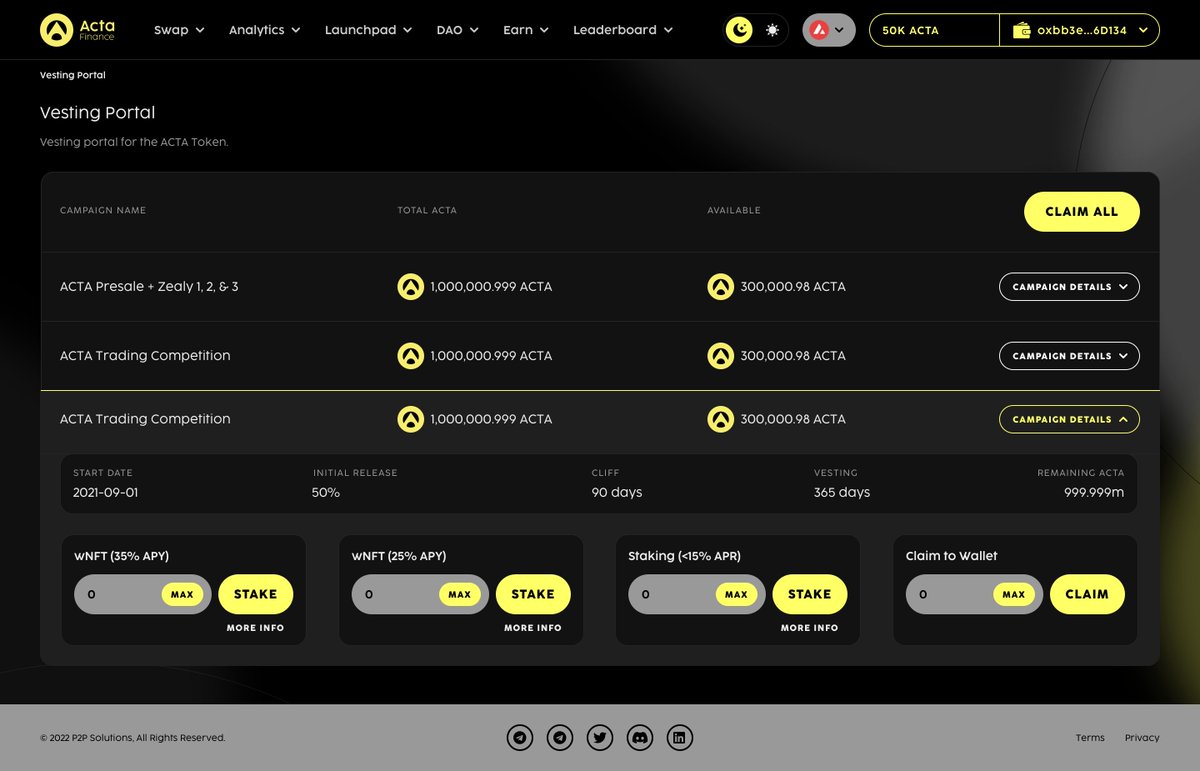Viewport: 1200px width, 771px height.
Task: Click available ACTA icon in expanded Trading Competition row
Action: (720, 419)
